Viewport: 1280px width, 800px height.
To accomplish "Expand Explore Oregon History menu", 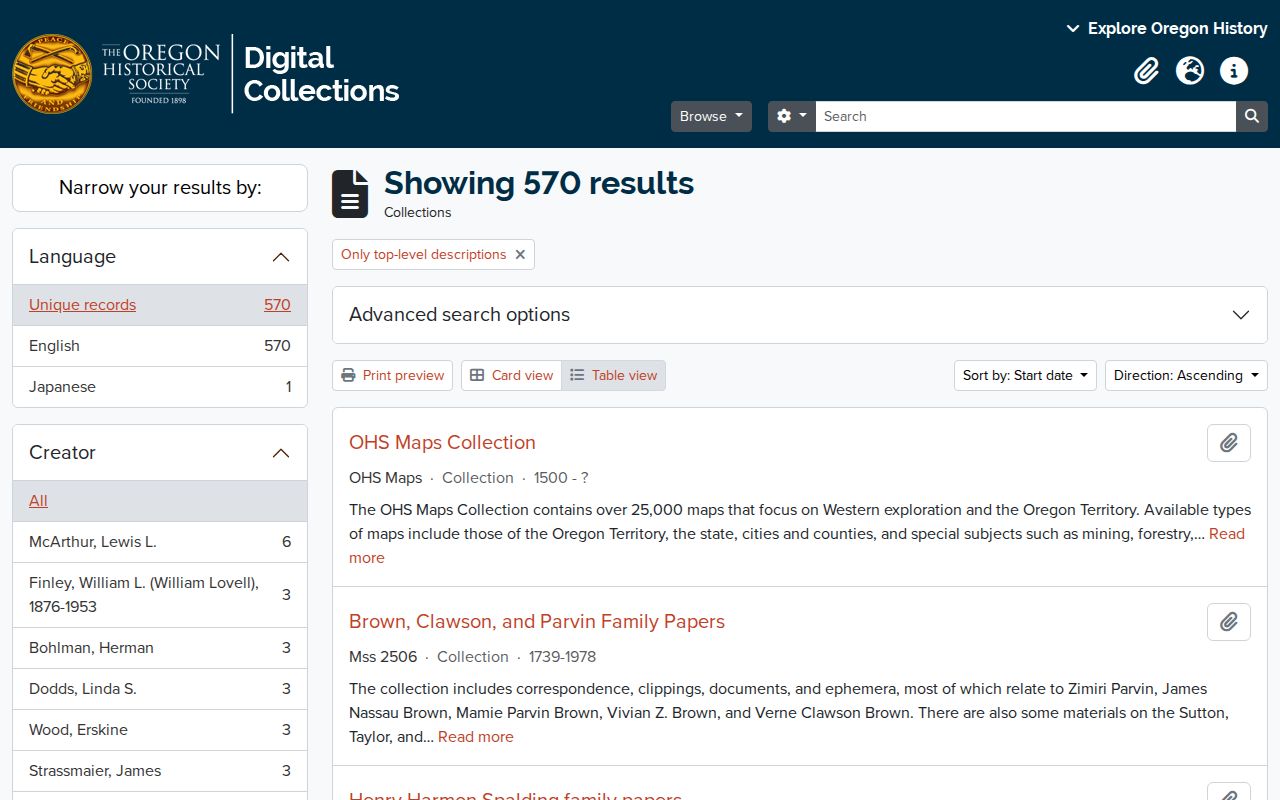I will pyautogui.click(x=1167, y=28).
